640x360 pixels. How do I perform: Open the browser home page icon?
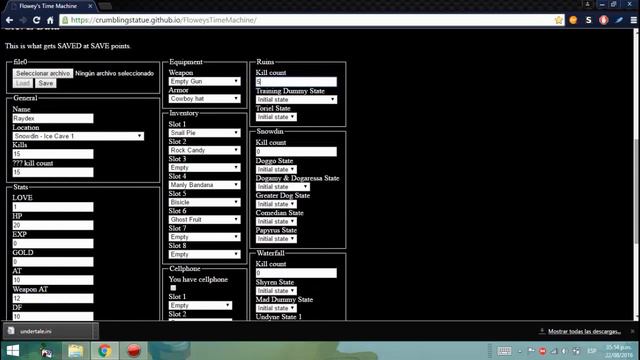[50, 20]
